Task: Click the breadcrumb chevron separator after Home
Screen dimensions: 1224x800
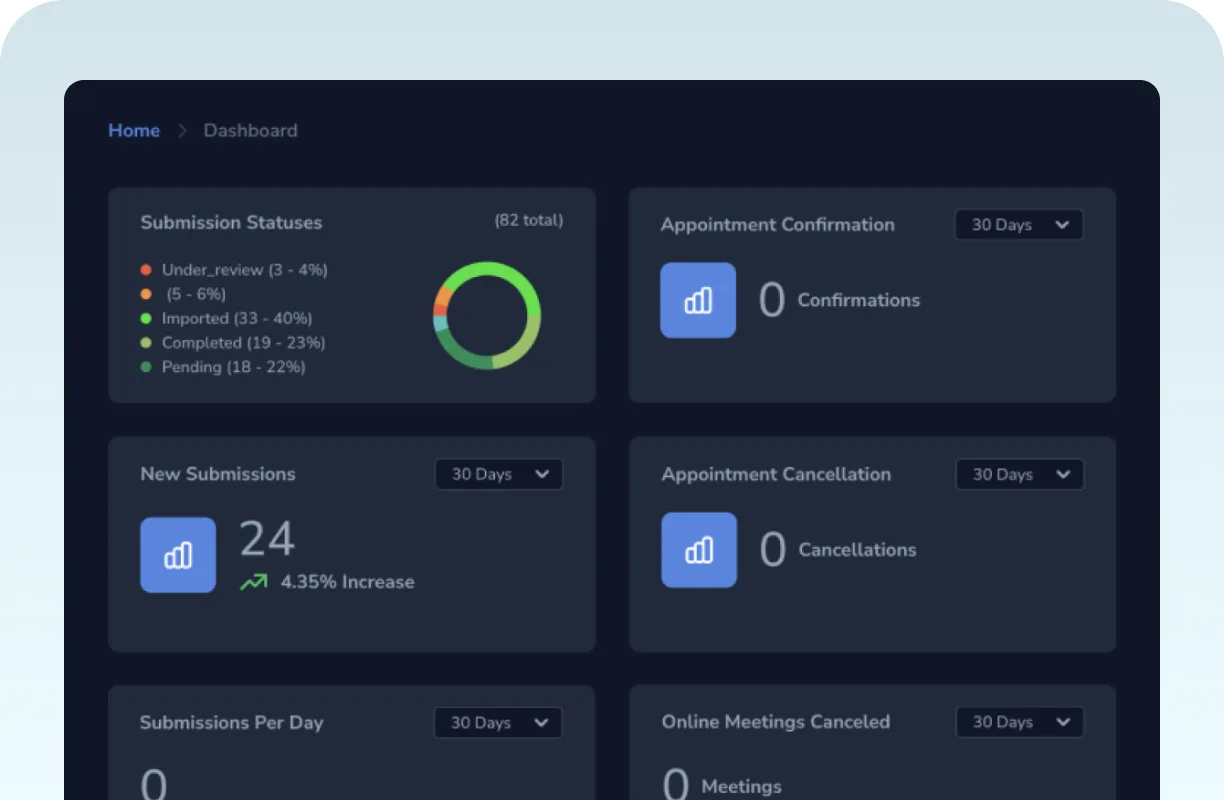Action: 182,131
